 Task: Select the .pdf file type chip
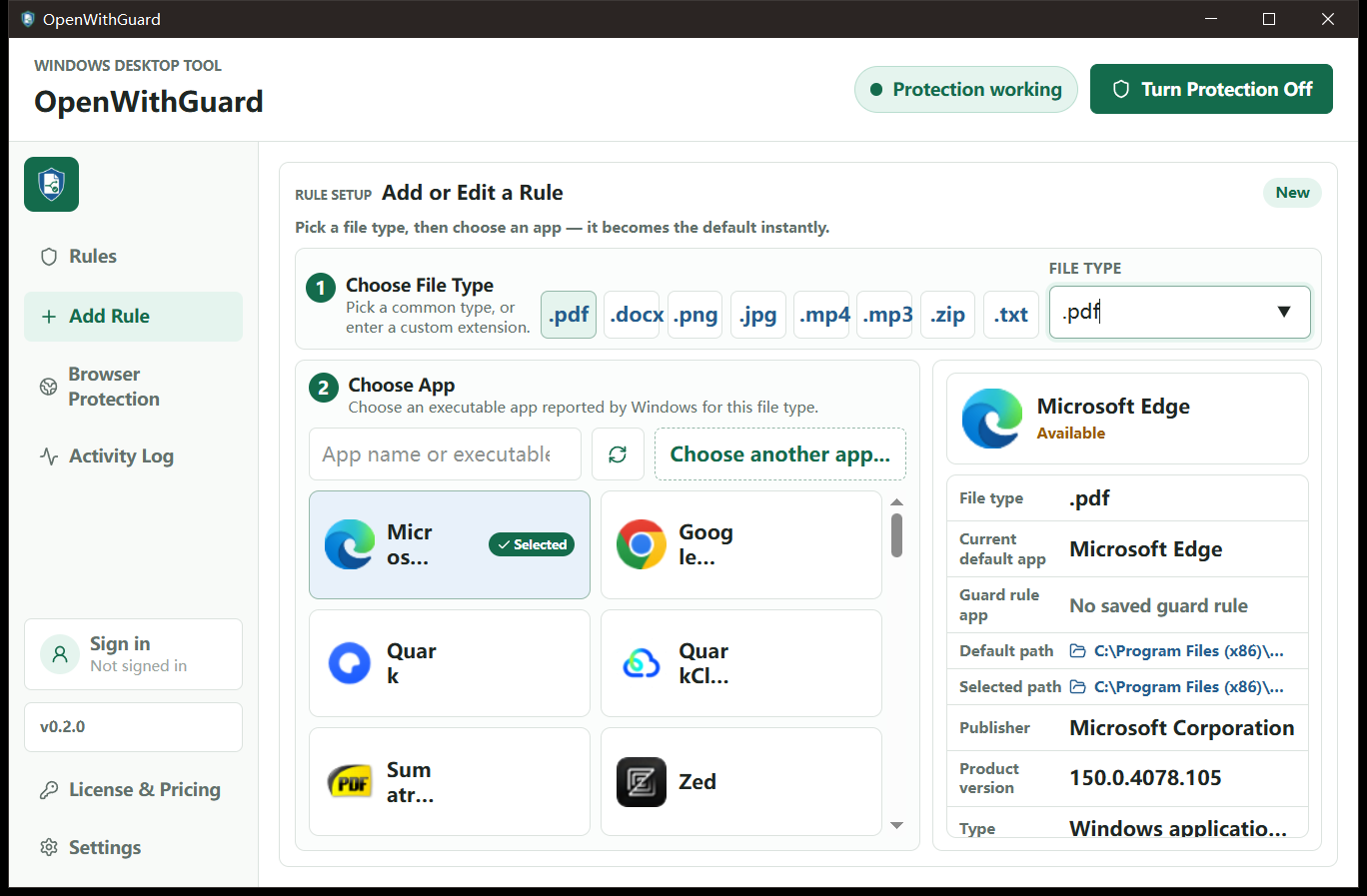[569, 315]
